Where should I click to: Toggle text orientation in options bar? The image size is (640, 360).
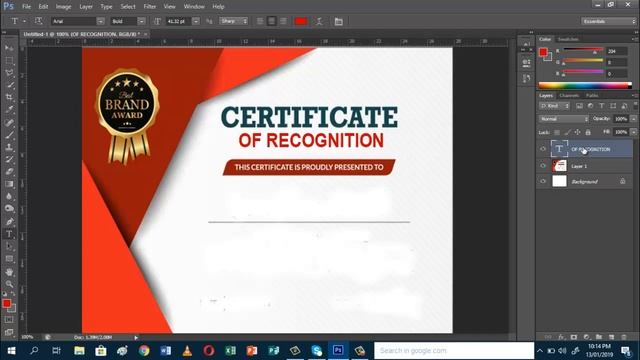pyautogui.click(x=38, y=21)
